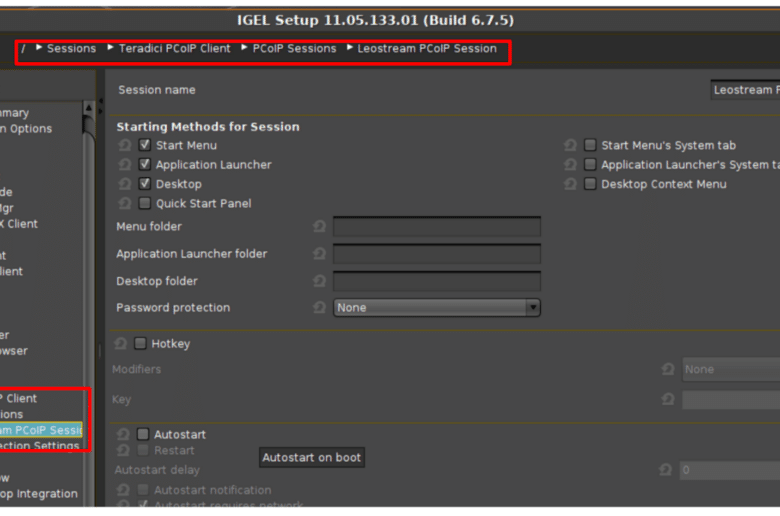
Task: Click the Key input field
Action: (731, 400)
